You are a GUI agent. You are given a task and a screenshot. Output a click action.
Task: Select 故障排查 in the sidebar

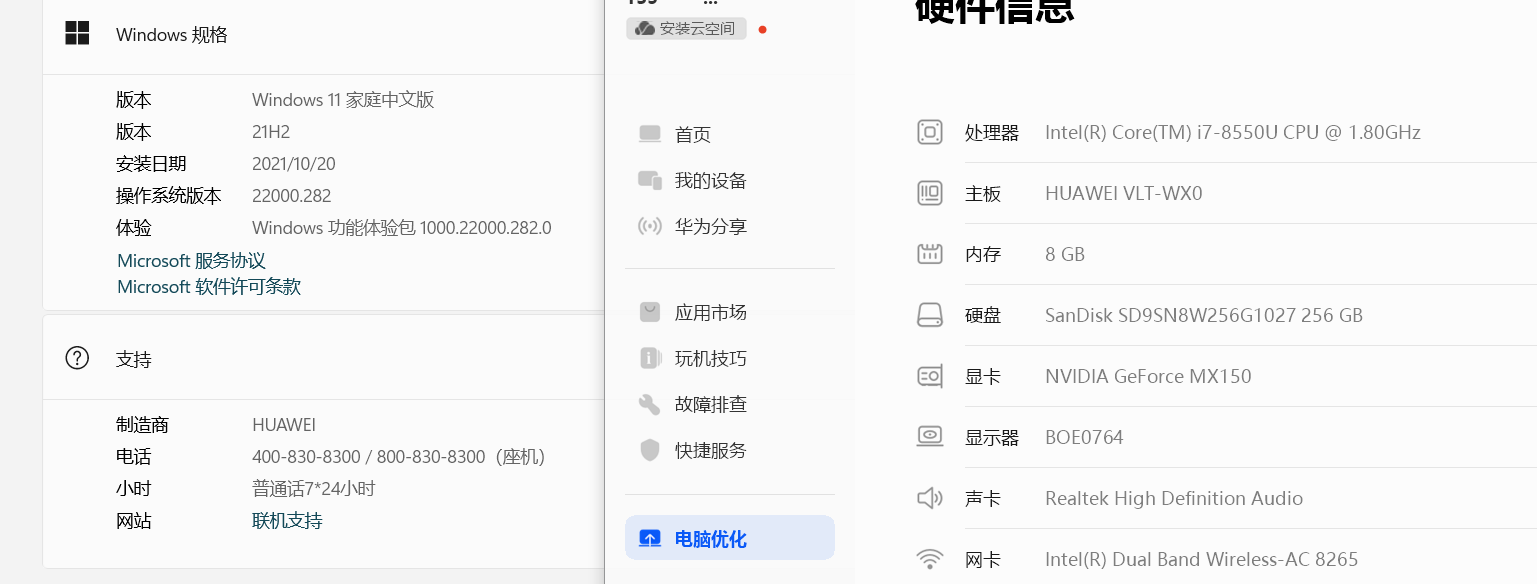click(730, 404)
